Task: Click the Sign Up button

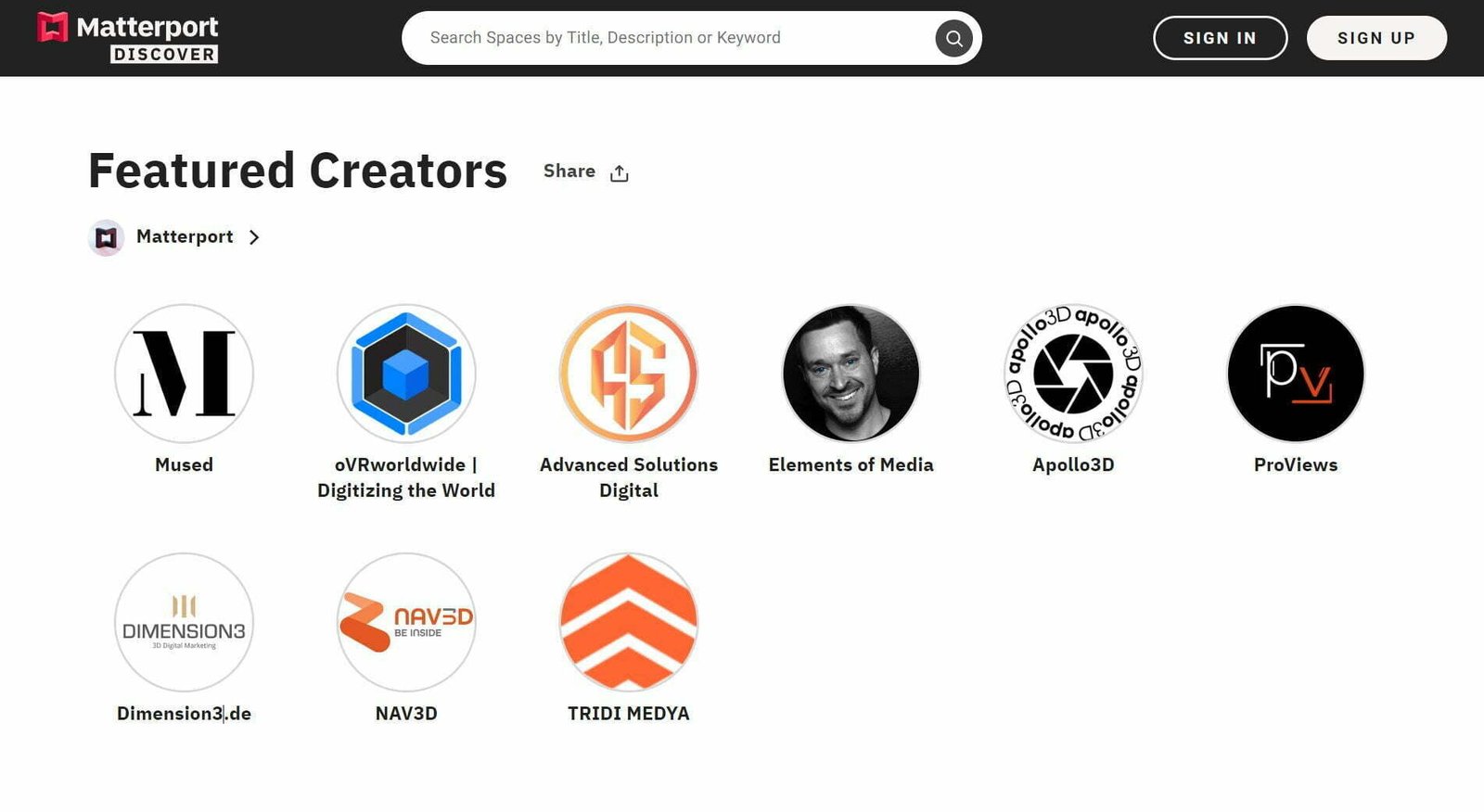Action: pyautogui.click(x=1376, y=38)
